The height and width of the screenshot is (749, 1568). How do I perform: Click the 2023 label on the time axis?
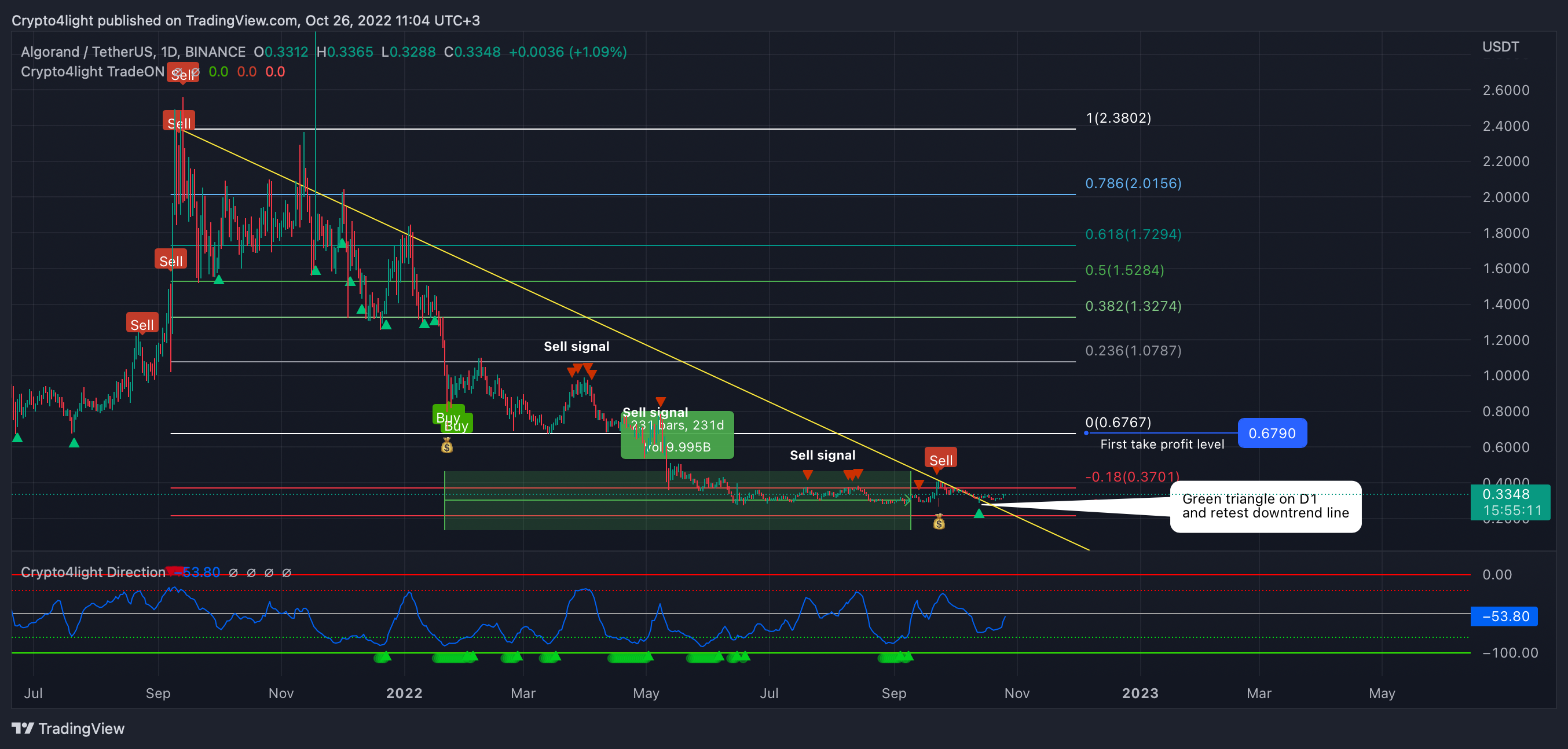tap(1140, 693)
